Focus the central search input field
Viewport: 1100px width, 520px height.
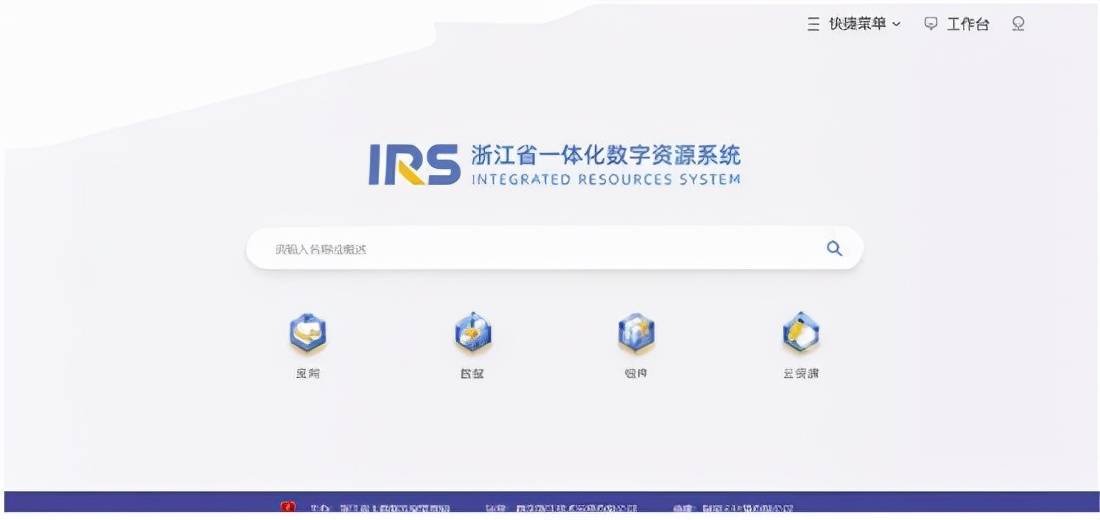point(554,248)
